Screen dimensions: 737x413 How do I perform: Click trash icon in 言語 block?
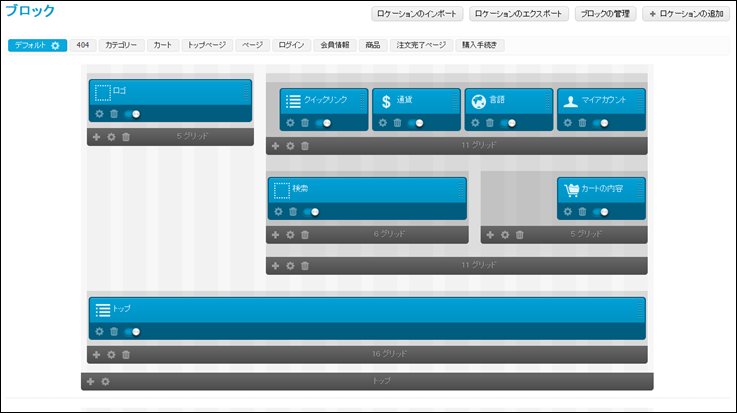pos(489,123)
